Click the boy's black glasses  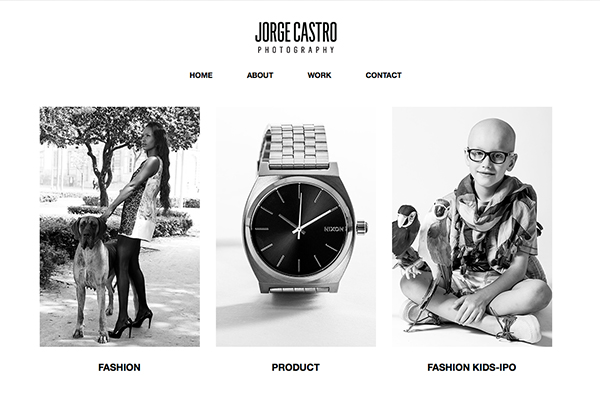pos(488,155)
